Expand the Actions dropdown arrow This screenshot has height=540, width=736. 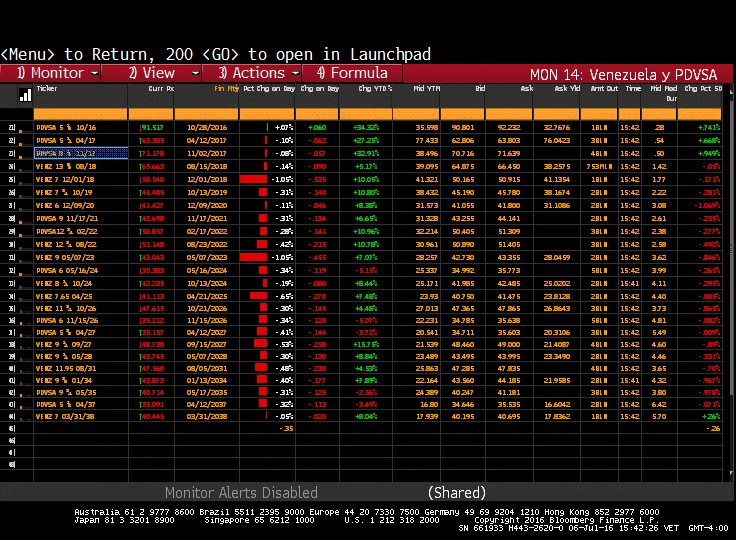[295, 73]
